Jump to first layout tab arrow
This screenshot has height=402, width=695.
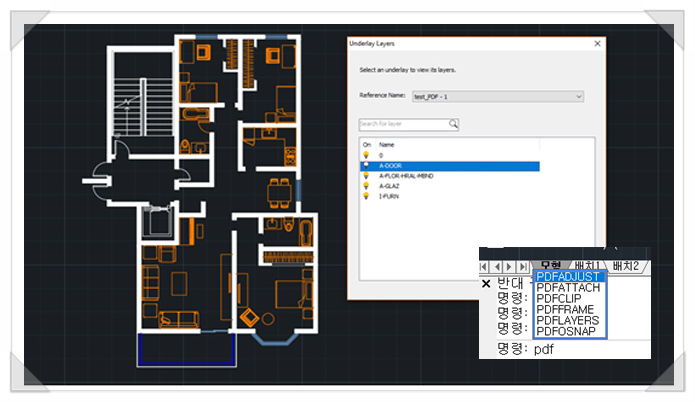point(484,266)
